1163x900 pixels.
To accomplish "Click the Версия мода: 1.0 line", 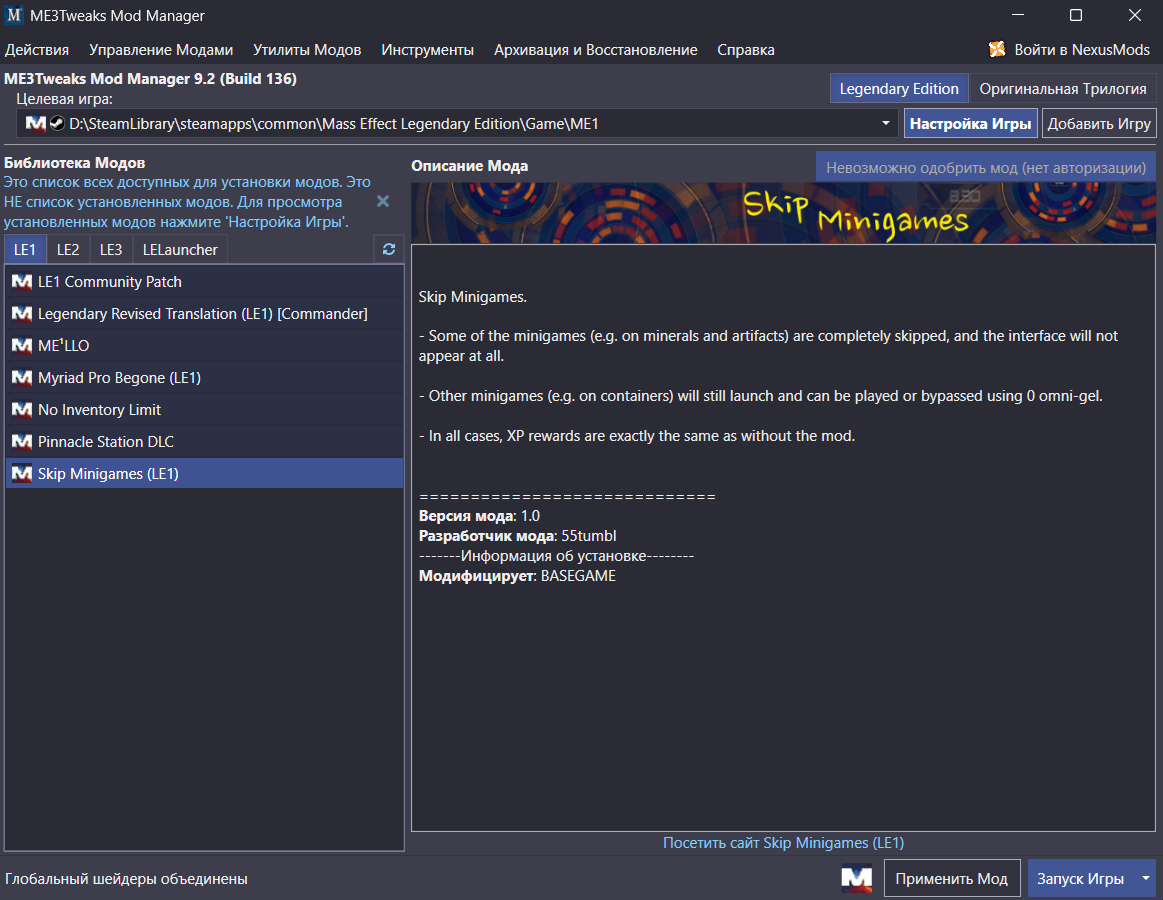I will pos(479,516).
